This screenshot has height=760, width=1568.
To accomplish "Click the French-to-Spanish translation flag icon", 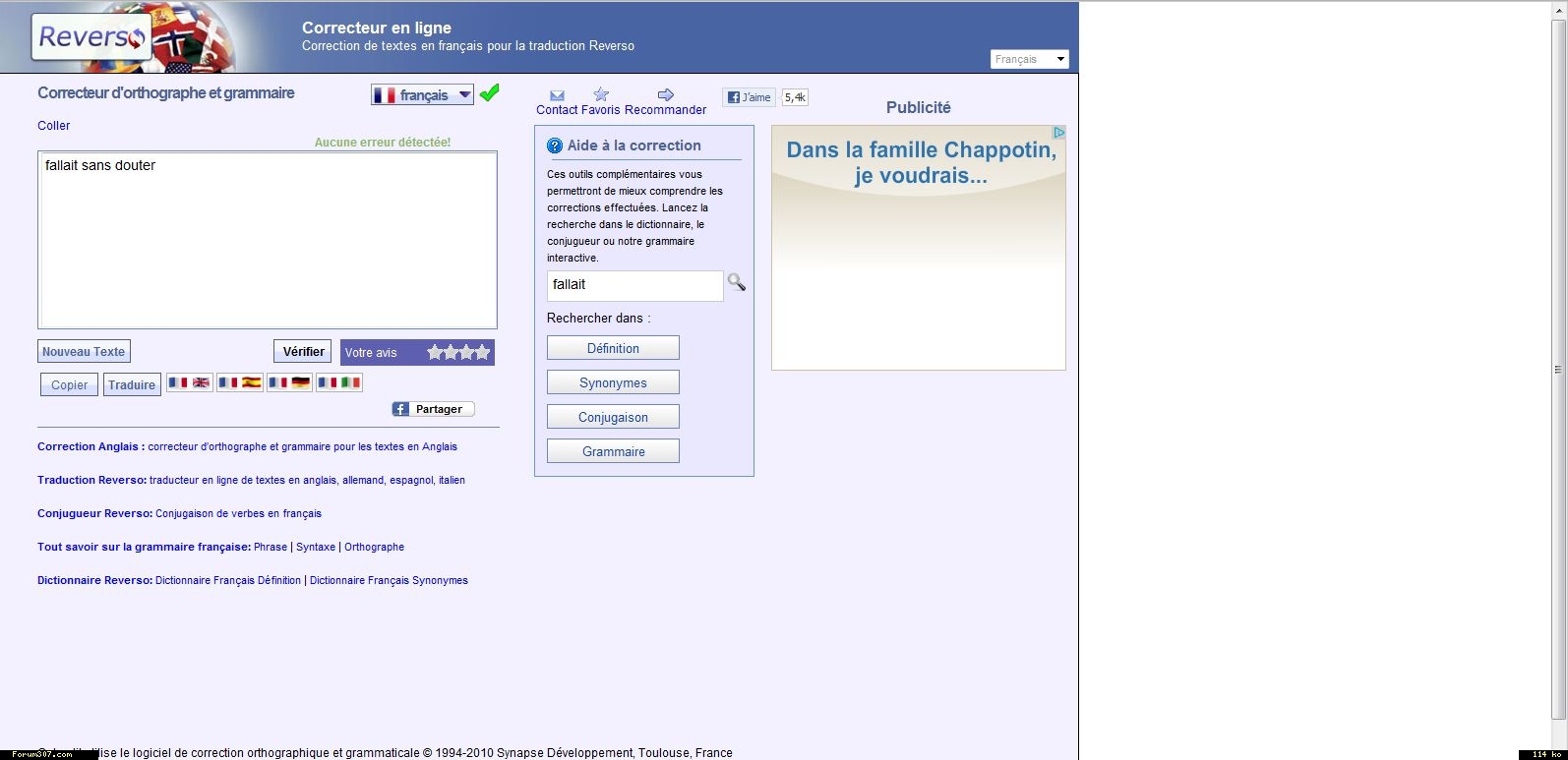I will point(240,383).
